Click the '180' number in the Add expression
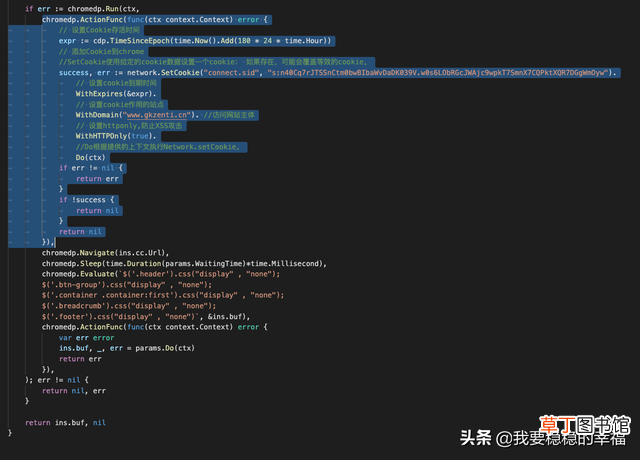 coord(244,41)
